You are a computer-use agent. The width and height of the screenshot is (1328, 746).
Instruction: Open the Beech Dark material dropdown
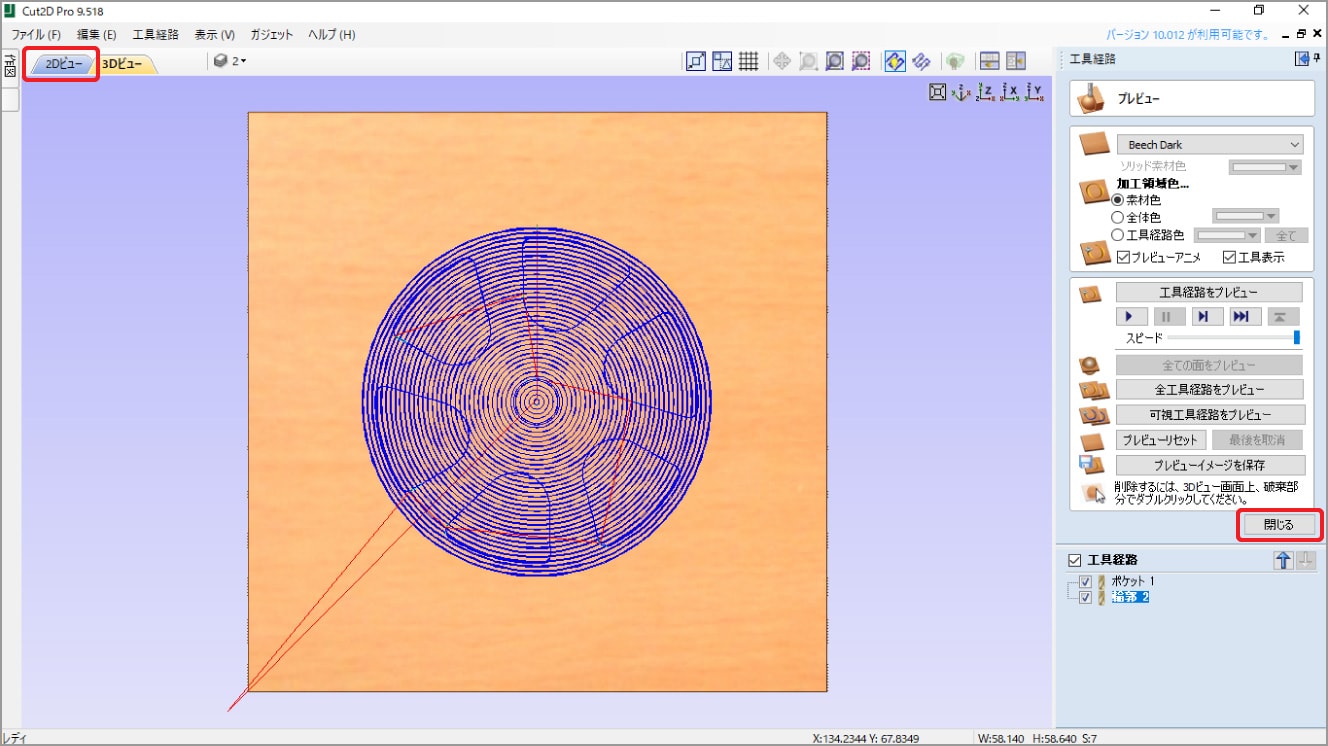tap(1210, 145)
